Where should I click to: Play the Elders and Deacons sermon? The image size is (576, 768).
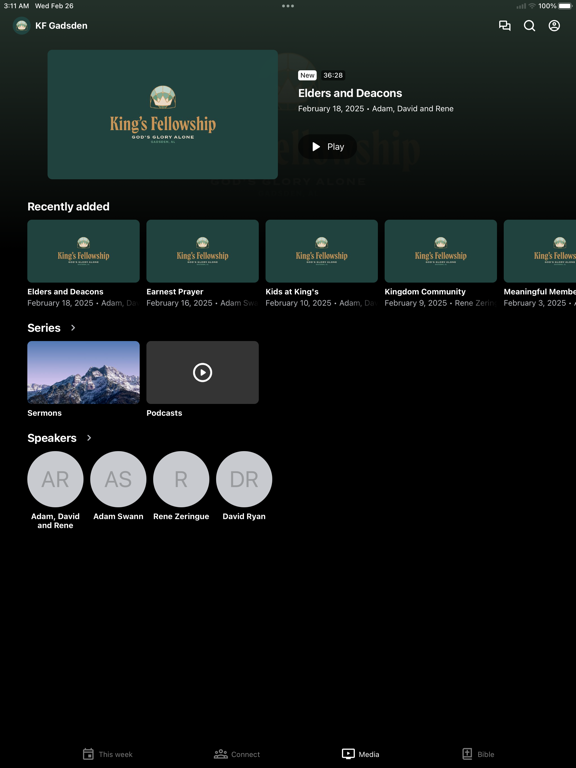pos(328,146)
